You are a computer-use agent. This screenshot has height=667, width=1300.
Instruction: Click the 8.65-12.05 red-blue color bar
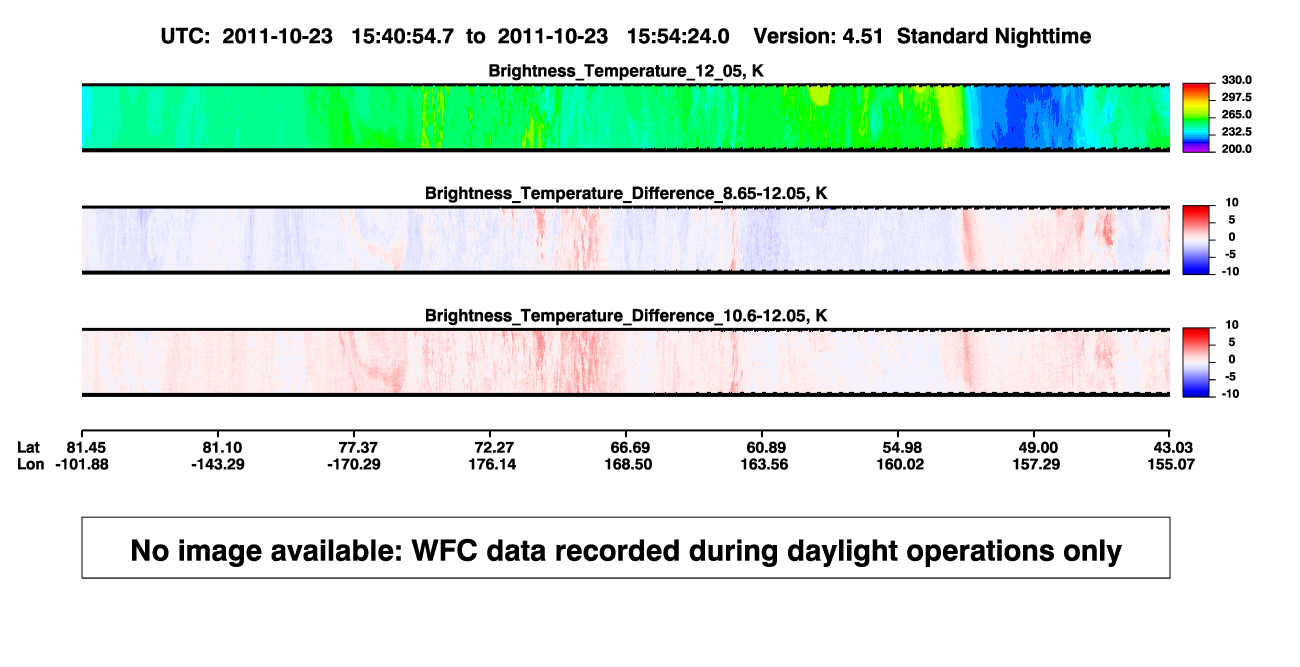(1197, 240)
